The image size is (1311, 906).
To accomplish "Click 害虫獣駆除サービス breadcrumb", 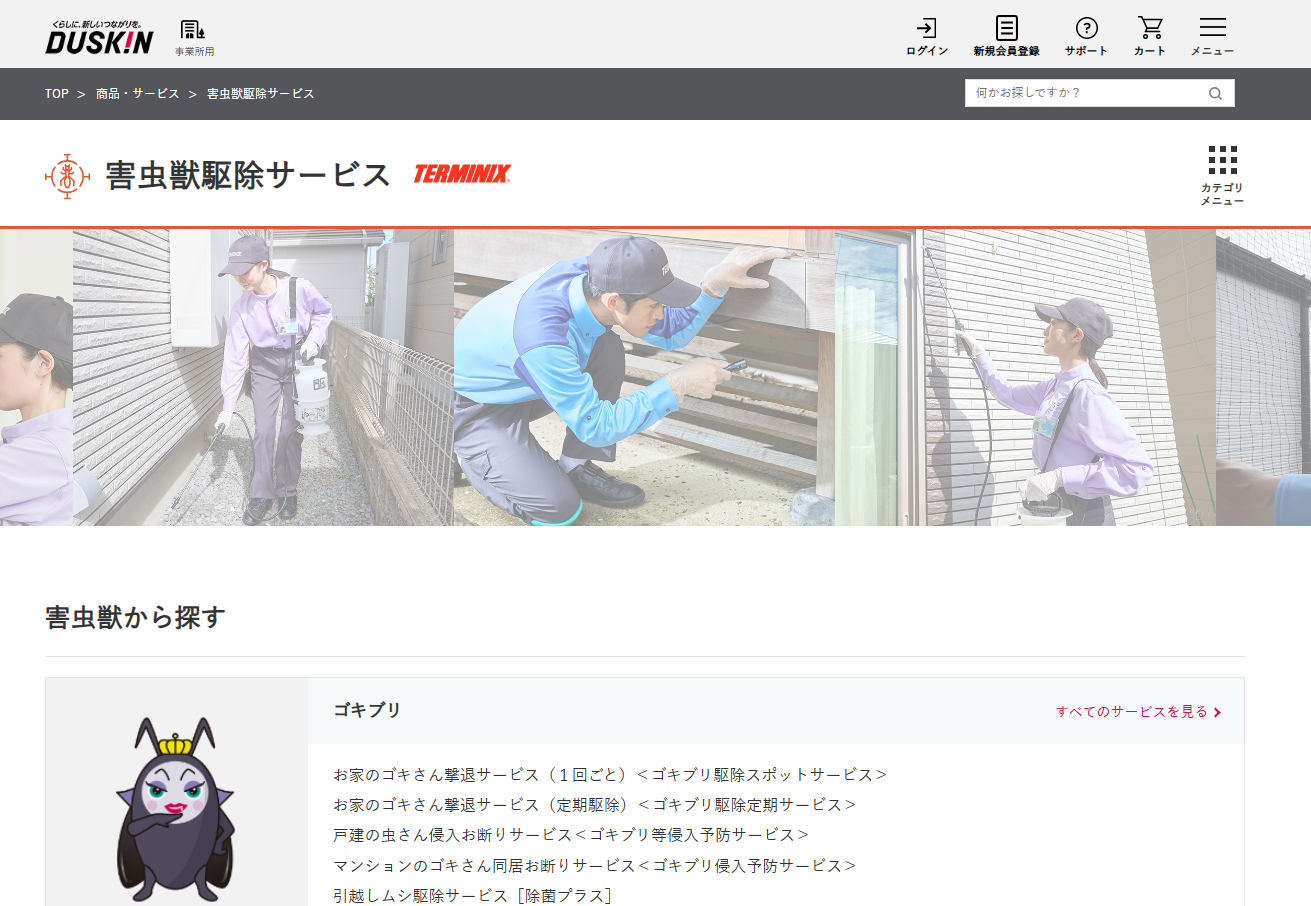I will tap(261, 93).
